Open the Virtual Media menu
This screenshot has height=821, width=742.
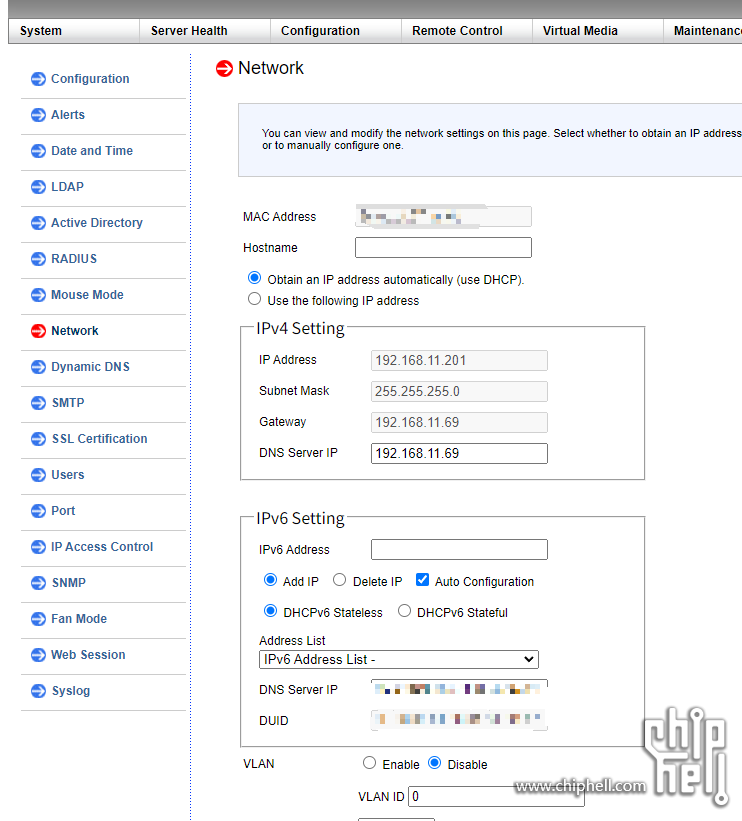point(580,31)
